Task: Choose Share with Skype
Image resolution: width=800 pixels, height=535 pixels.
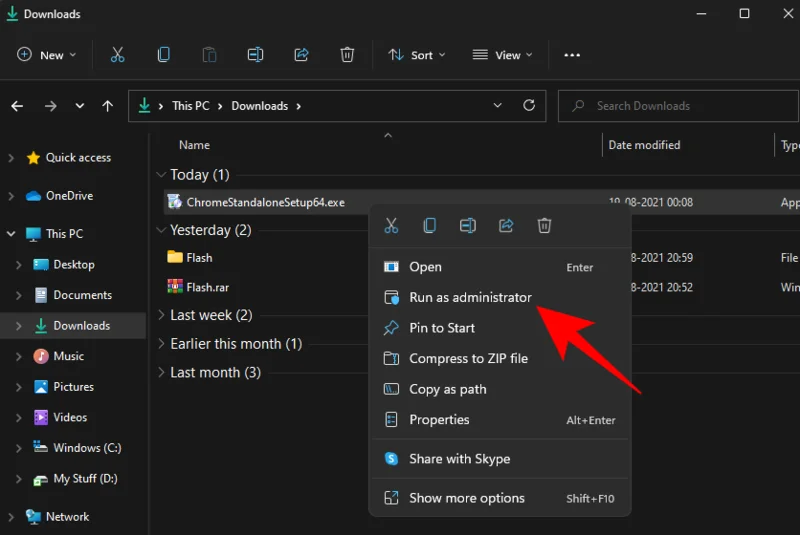Action: pyautogui.click(x=499, y=458)
